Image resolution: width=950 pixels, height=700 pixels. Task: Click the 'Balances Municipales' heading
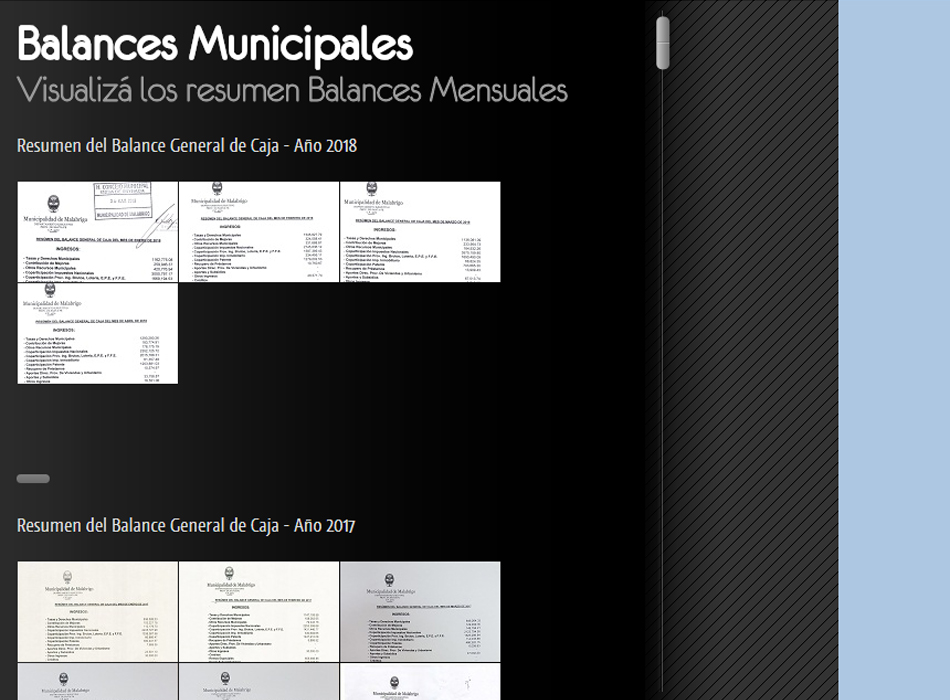(215, 45)
